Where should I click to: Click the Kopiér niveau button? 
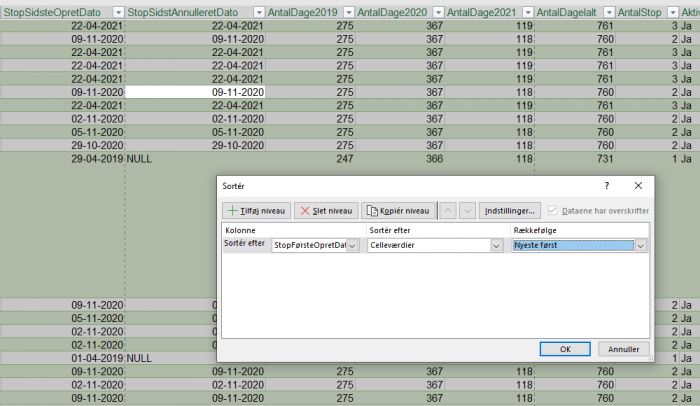(398, 211)
